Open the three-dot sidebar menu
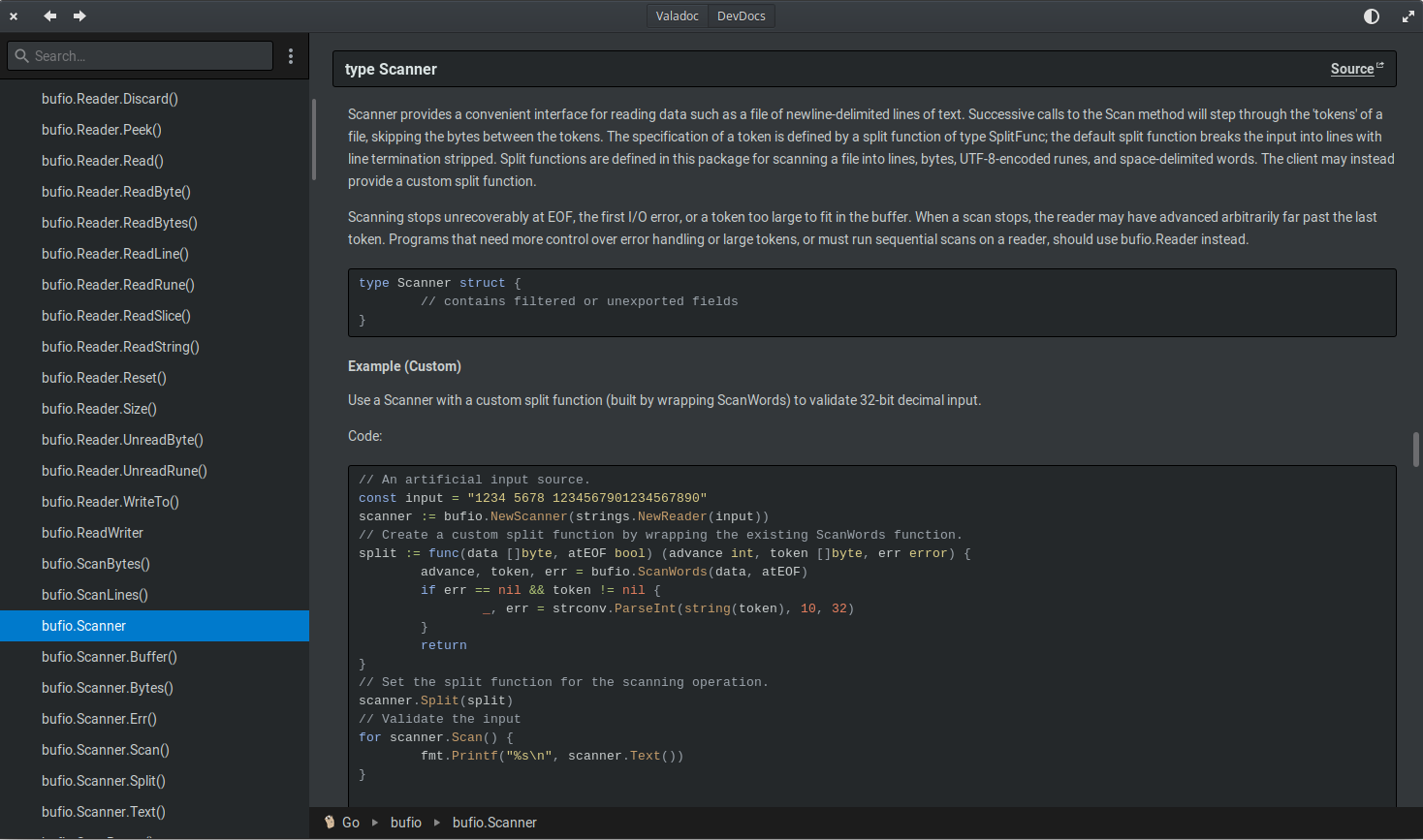This screenshot has width=1423, height=840. click(x=291, y=56)
